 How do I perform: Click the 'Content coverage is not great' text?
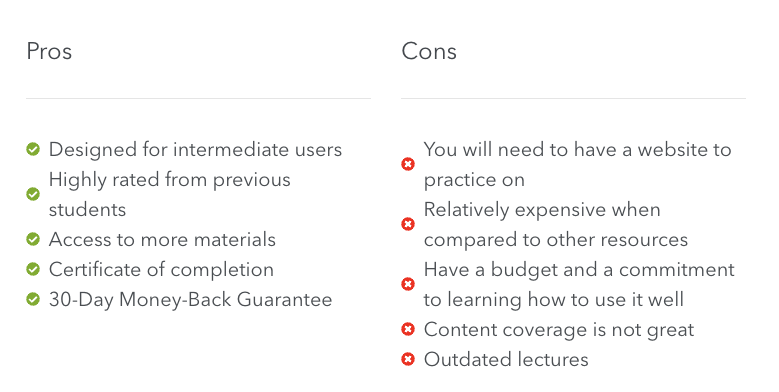(559, 330)
